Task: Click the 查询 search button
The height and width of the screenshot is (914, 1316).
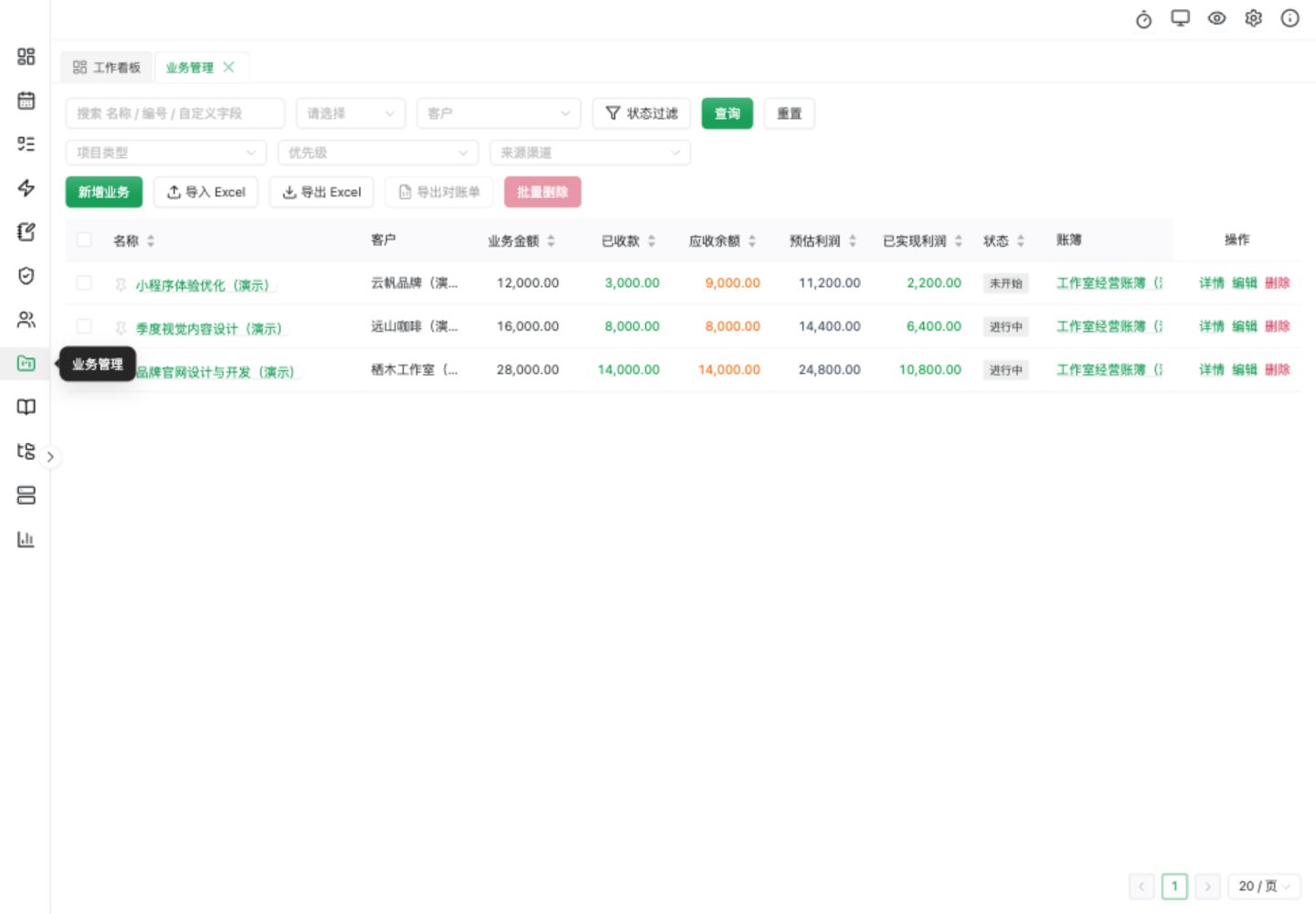Action: [x=727, y=113]
